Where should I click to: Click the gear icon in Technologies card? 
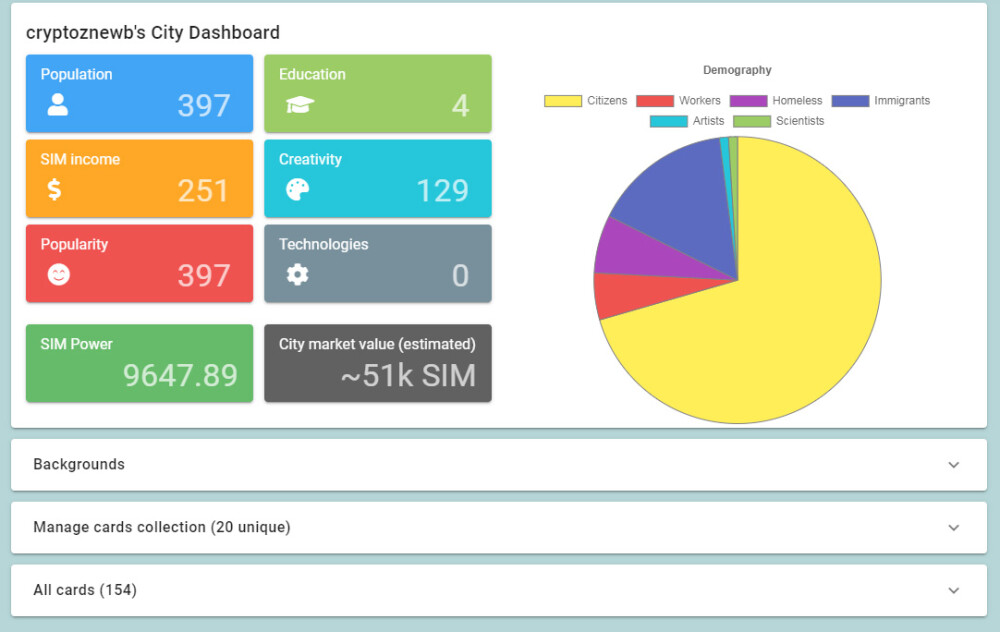click(x=297, y=275)
